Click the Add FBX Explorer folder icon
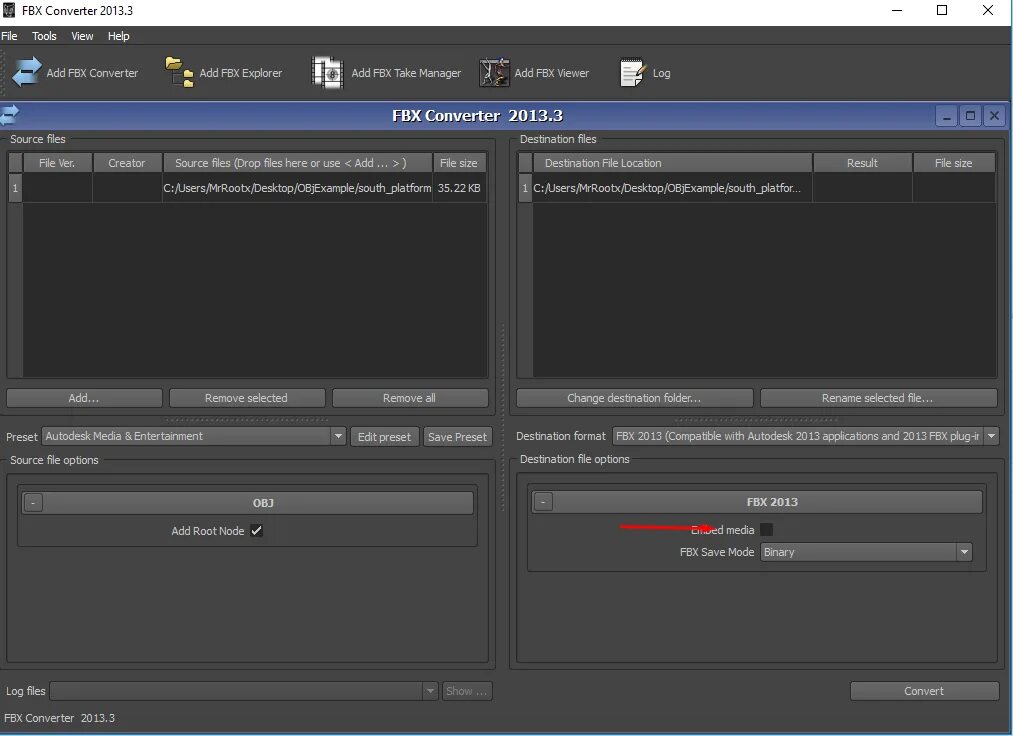Viewport: 1013px width, 736px height. click(180, 72)
